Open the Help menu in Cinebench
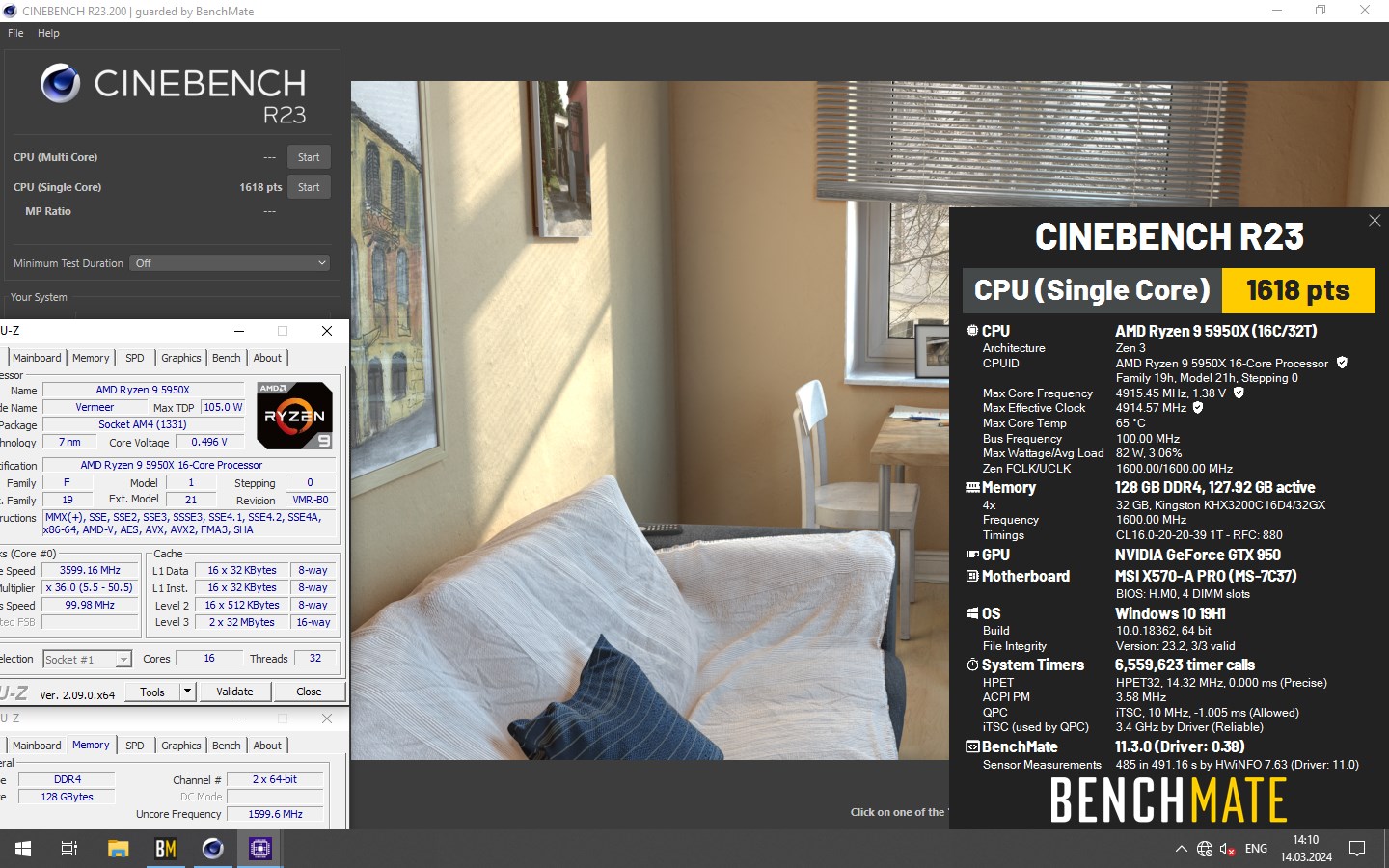 point(48,33)
